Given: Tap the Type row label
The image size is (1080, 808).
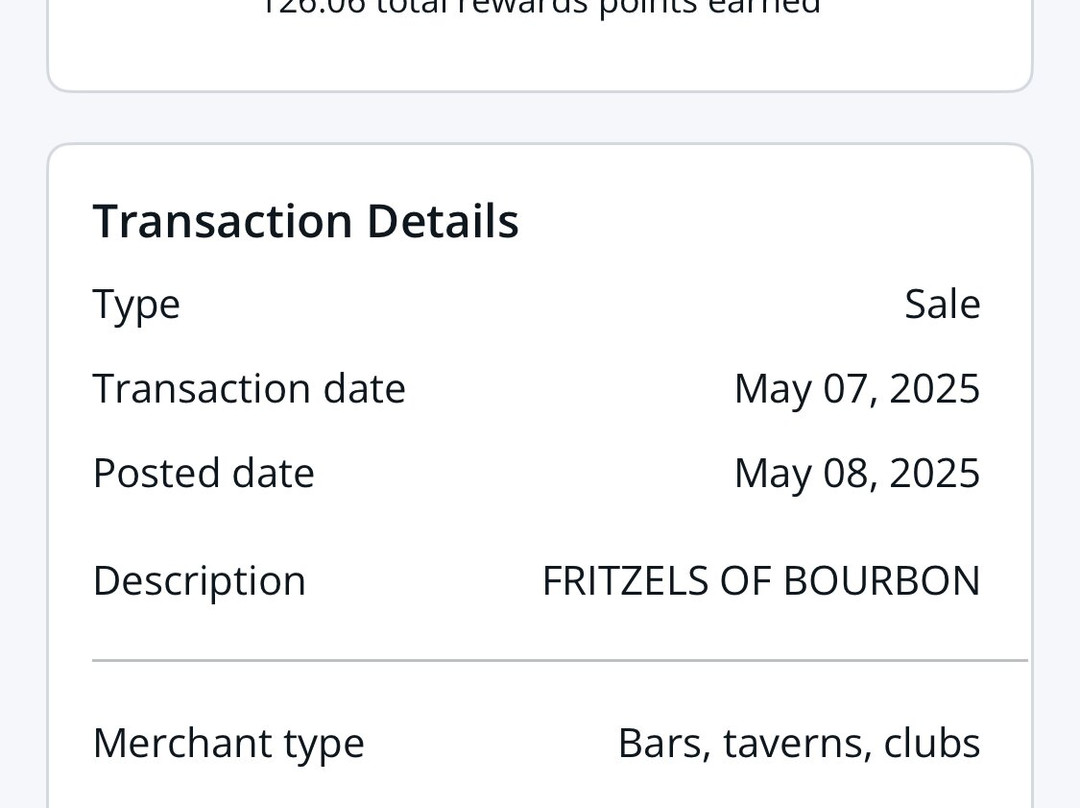Looking at the screenshot, I should [x=136, y=305].
